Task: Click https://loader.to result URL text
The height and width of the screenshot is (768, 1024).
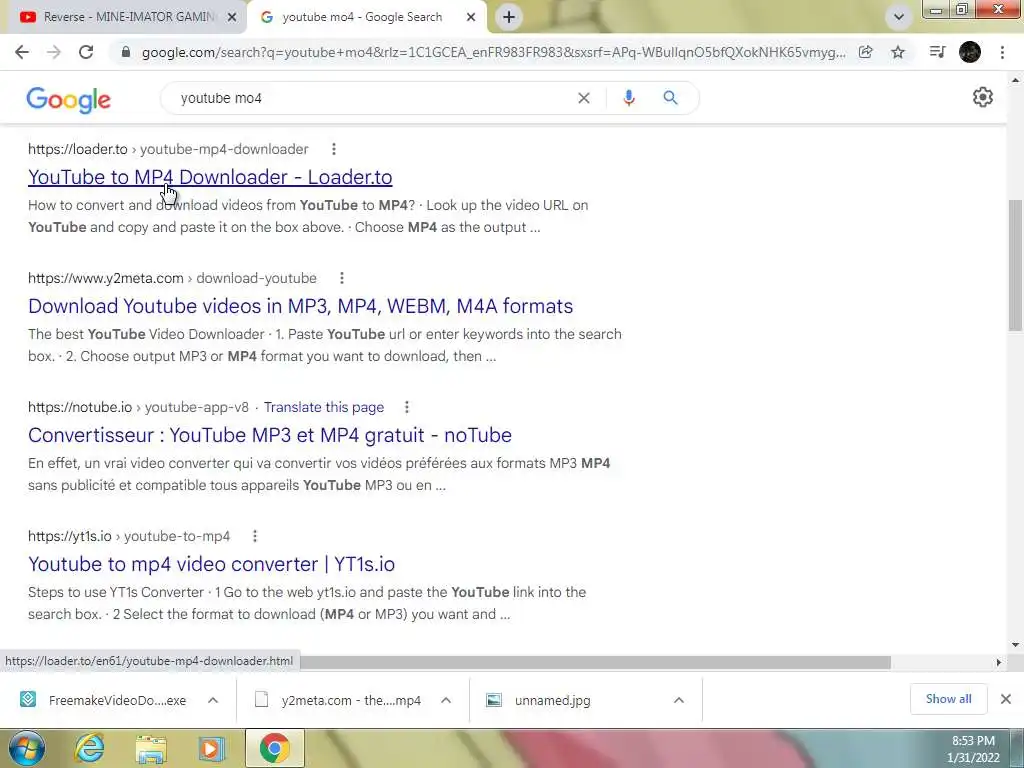Action: tap(78, 149)
